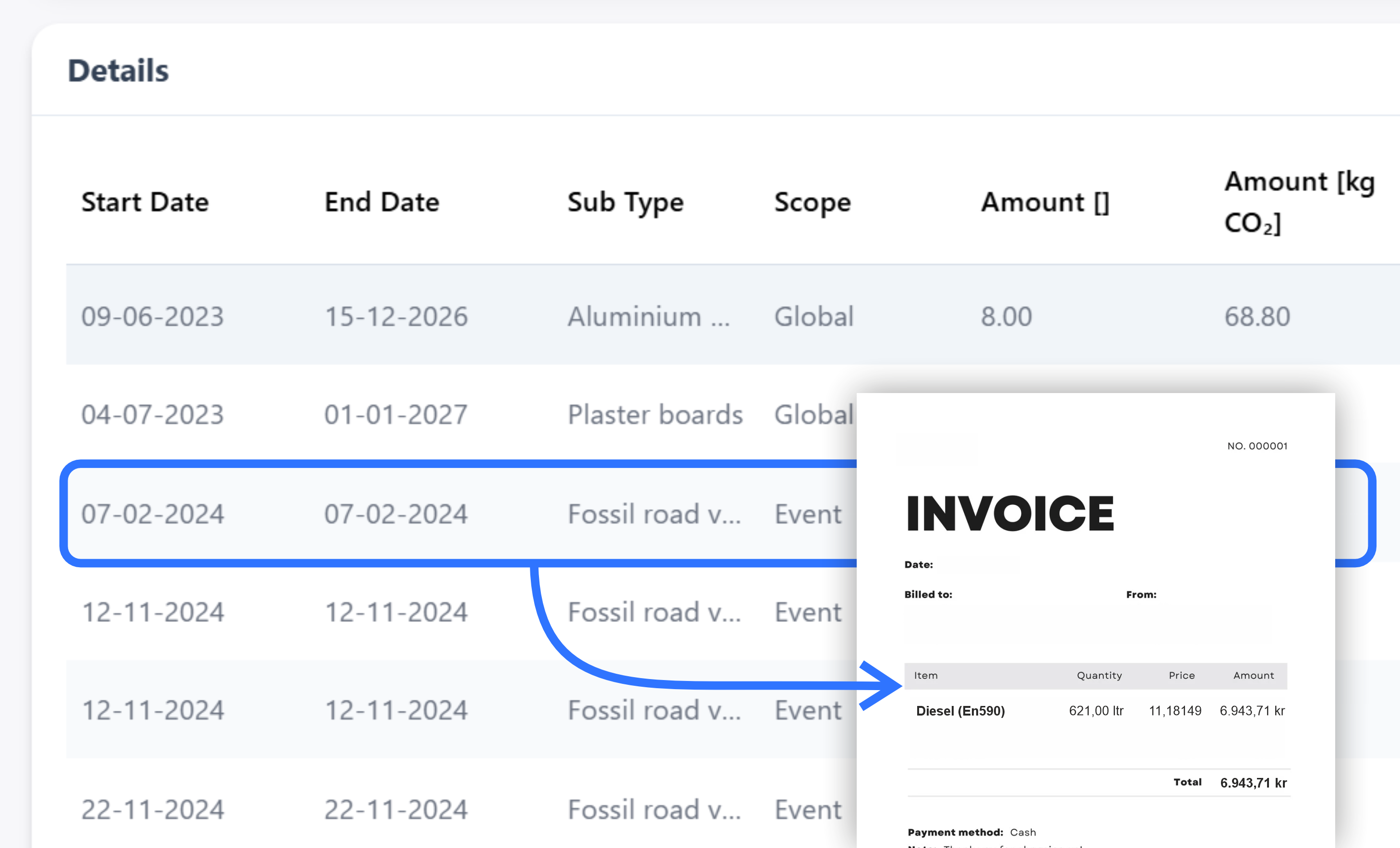1400x848 pixels.
Task: Click invoice number NO. 000001
Action: click(1257, 446)
